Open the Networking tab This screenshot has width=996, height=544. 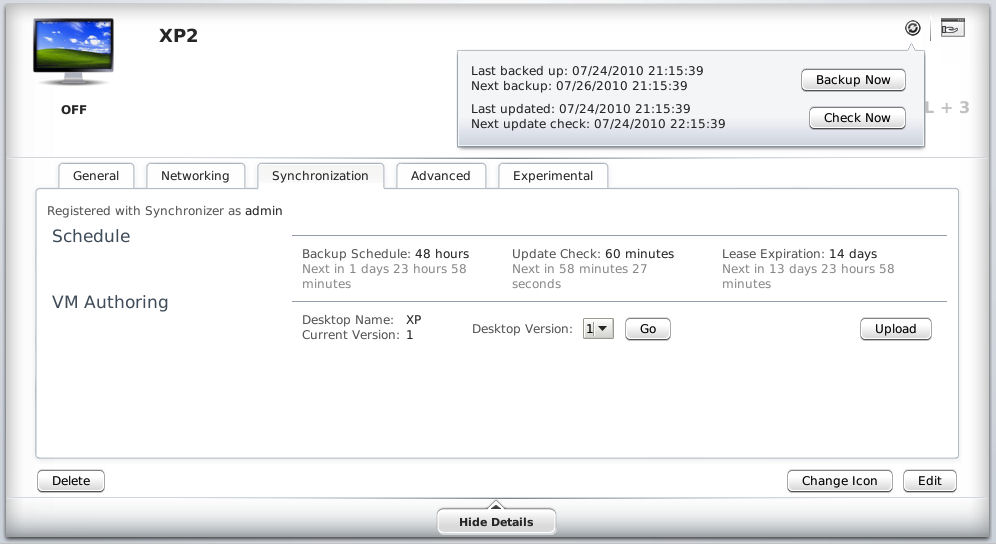(195, 176)
